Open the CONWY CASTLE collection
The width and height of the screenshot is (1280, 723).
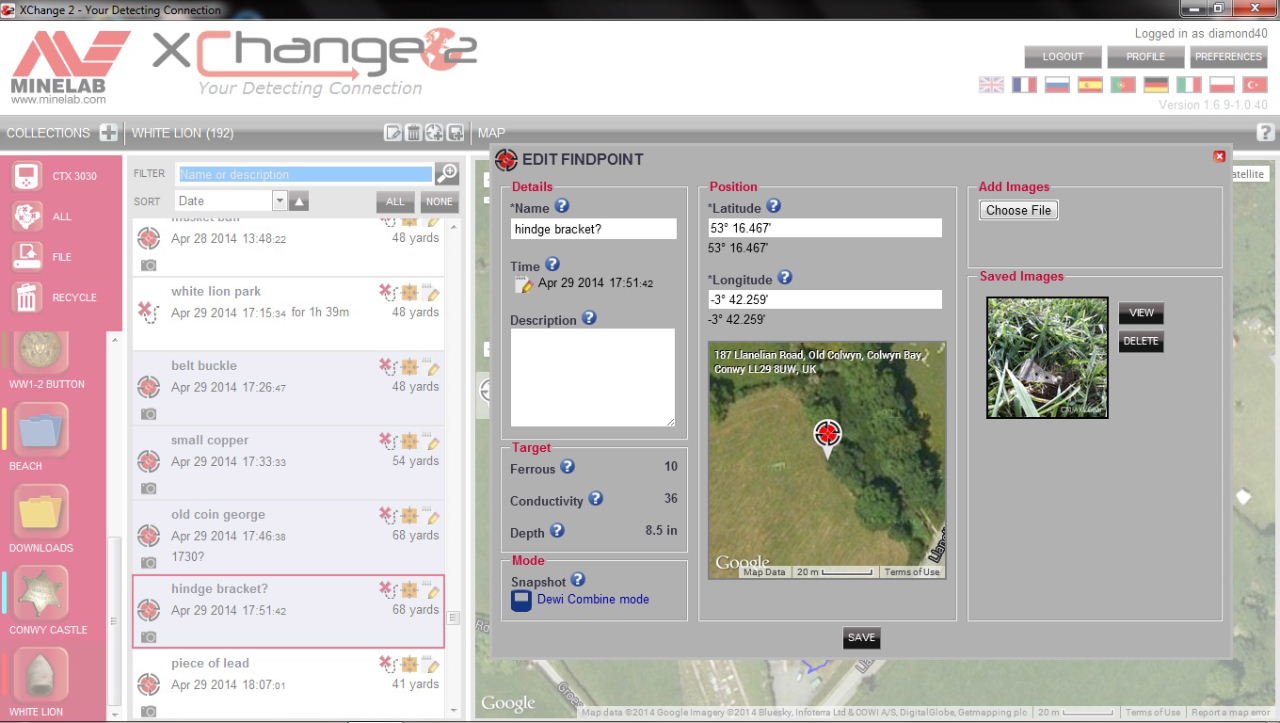42,594
